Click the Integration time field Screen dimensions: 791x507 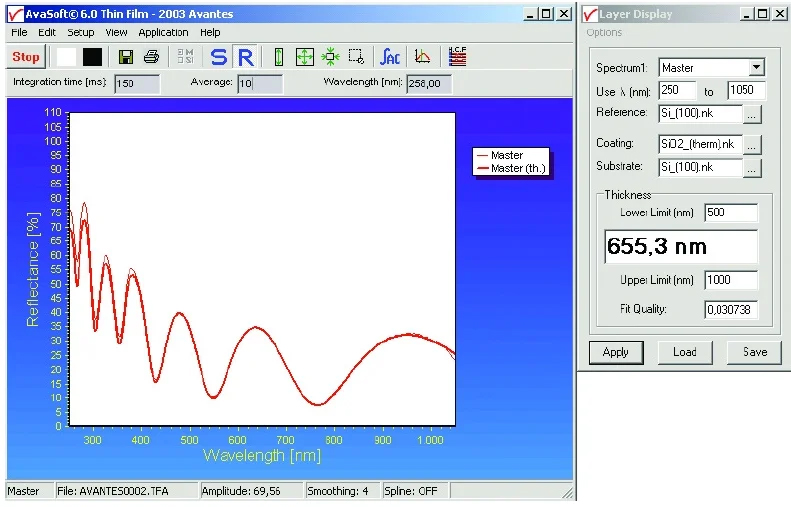[x=137, y=84]
